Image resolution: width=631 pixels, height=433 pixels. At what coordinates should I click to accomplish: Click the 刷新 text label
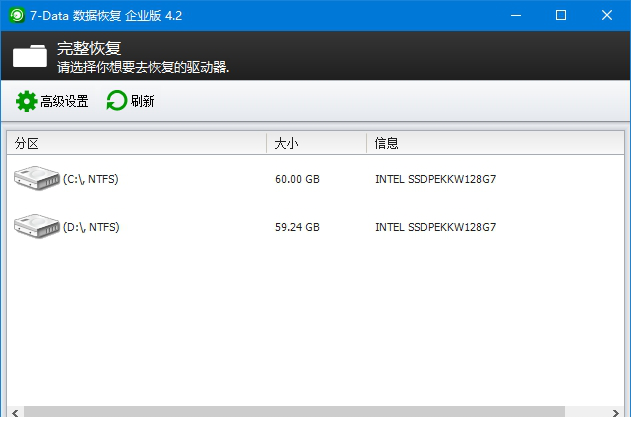tap(142, 101)
